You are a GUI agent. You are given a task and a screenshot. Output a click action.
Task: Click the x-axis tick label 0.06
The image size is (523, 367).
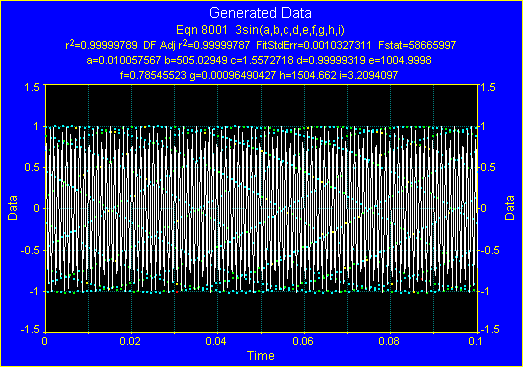click(304, 341)
